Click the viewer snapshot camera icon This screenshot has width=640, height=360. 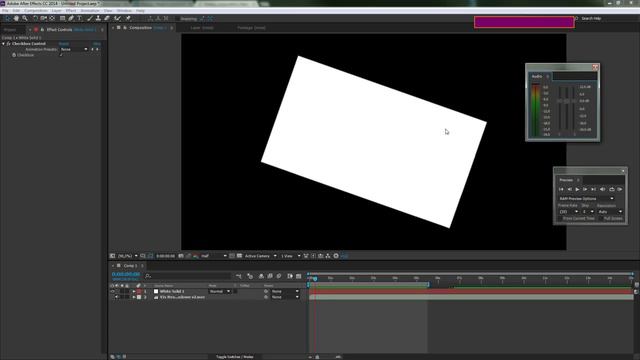coord(181,256)
